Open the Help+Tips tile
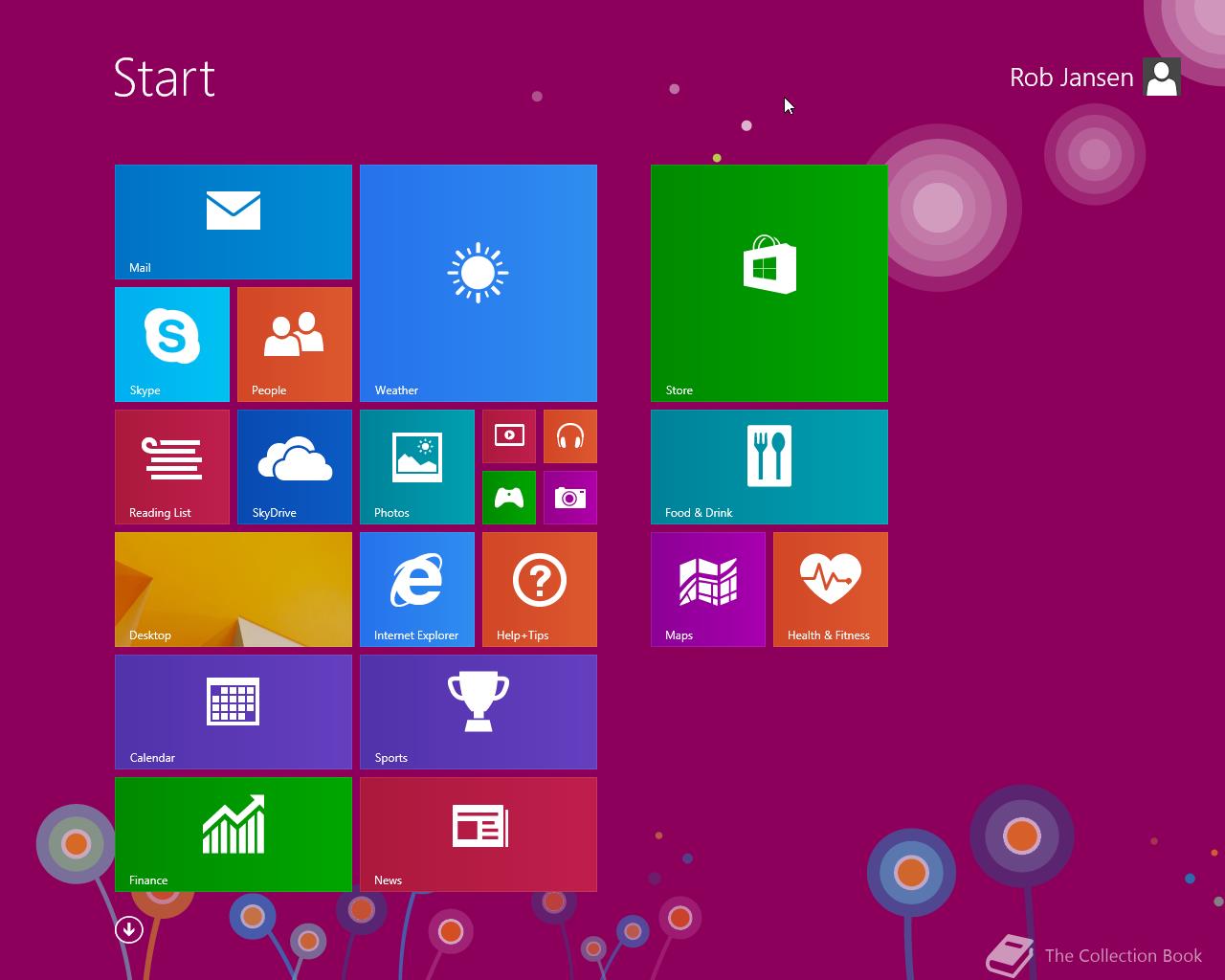Screen dimensions: 1225x980 [540, 590]
